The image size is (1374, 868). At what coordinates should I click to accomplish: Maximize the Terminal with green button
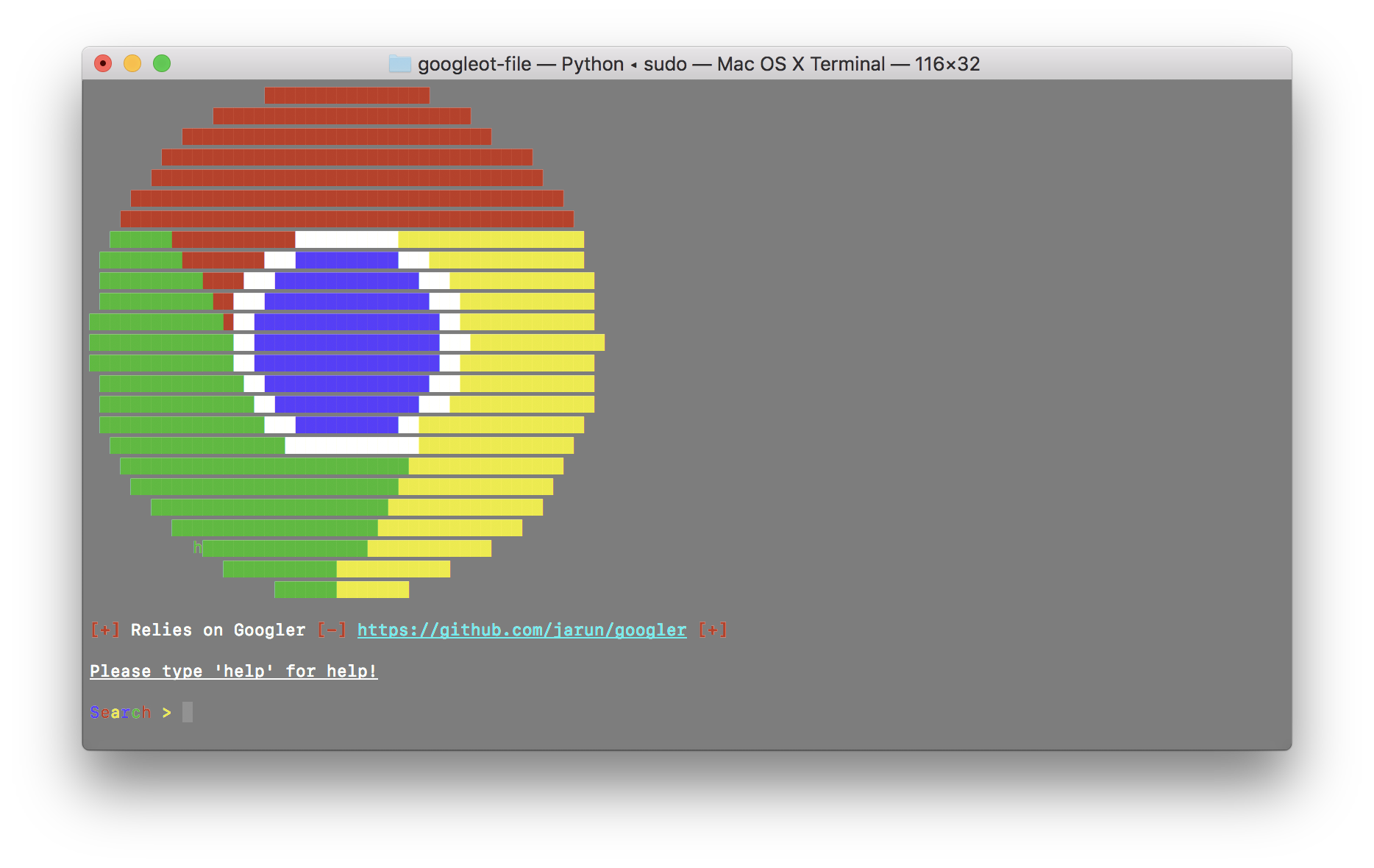[x=162, y=64]
